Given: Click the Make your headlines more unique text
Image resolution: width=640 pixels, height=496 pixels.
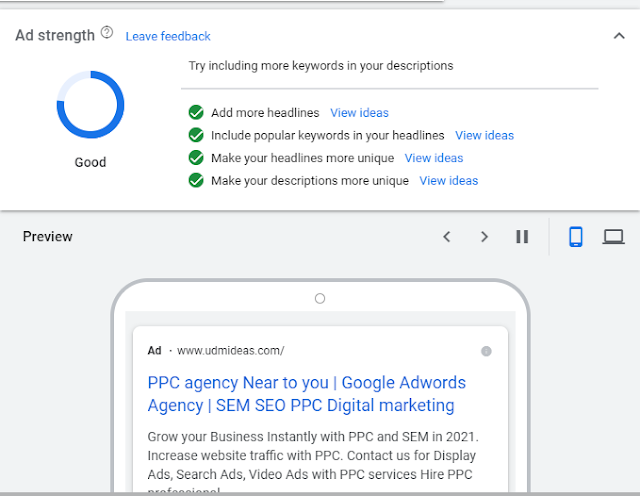Looking at the screenshot, I should pos(302,158).
